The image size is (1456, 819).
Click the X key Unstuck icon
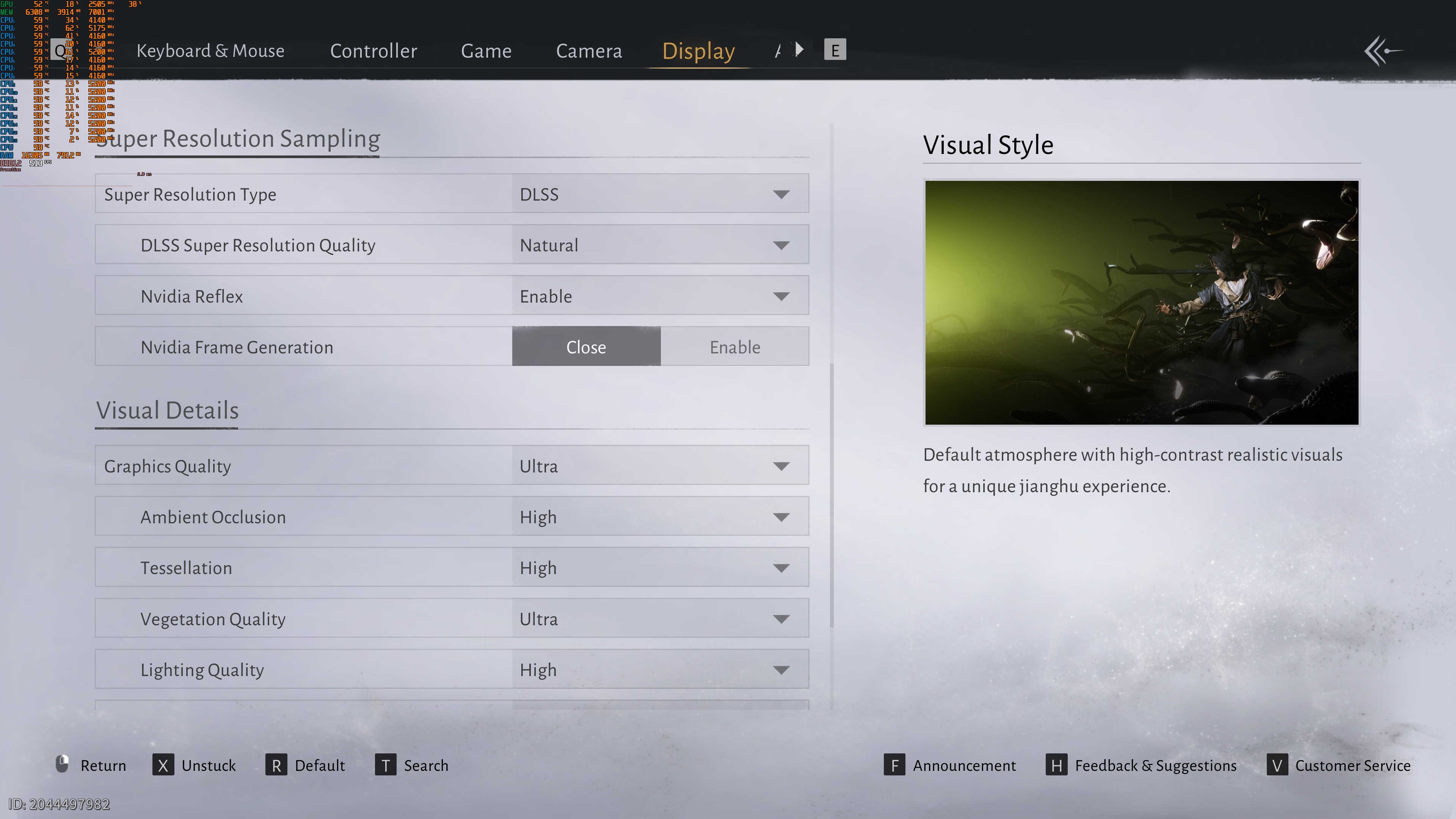pos(163,765)
